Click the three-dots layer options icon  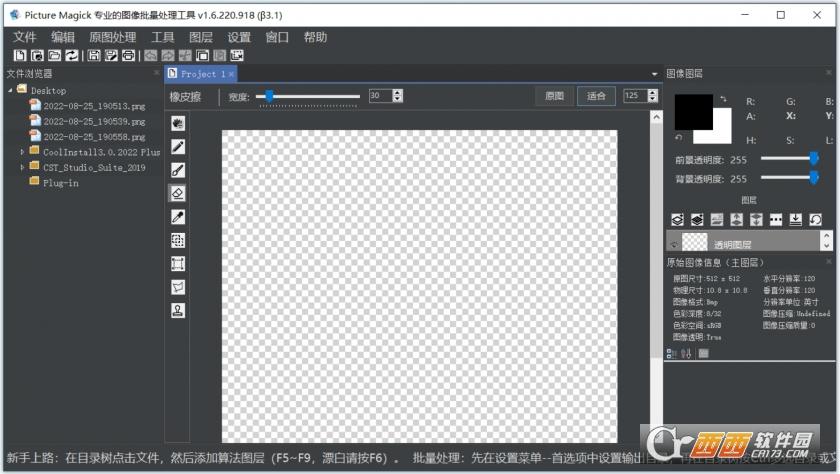coord(776,220)
